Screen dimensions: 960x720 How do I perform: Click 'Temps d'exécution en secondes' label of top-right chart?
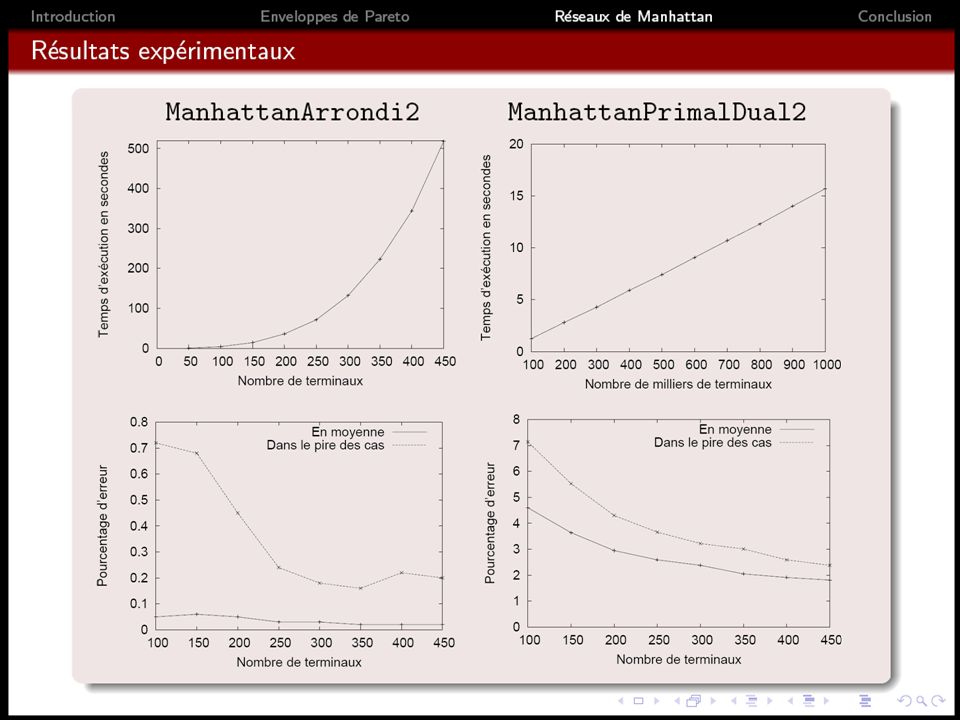pyautogui.click(x=486, y=247)
